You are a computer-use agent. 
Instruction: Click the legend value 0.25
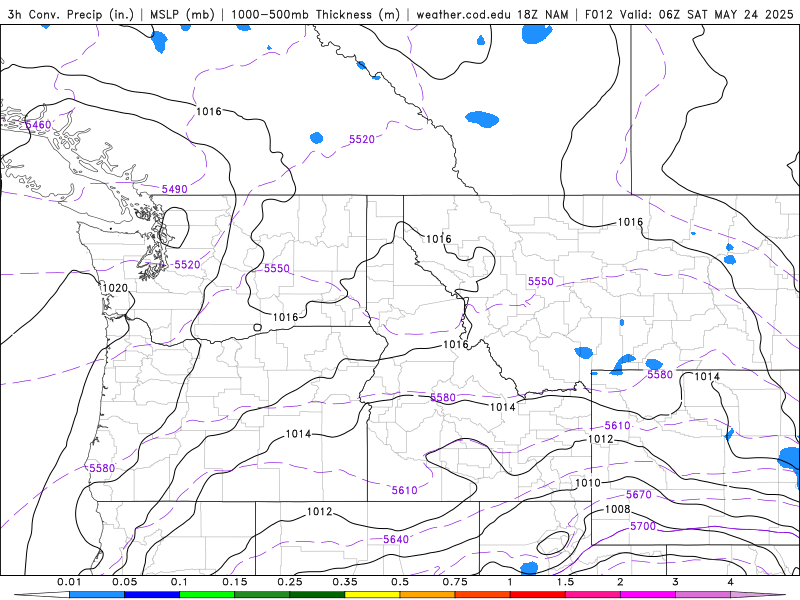point(290,582)
